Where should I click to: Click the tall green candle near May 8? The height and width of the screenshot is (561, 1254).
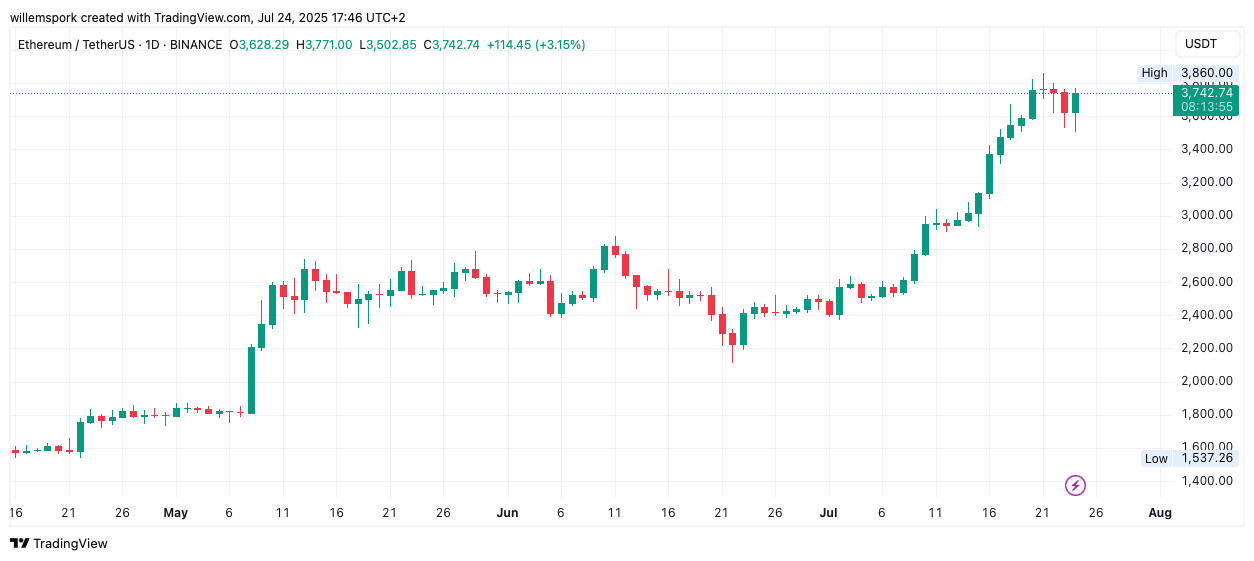[x=251, y=380]
